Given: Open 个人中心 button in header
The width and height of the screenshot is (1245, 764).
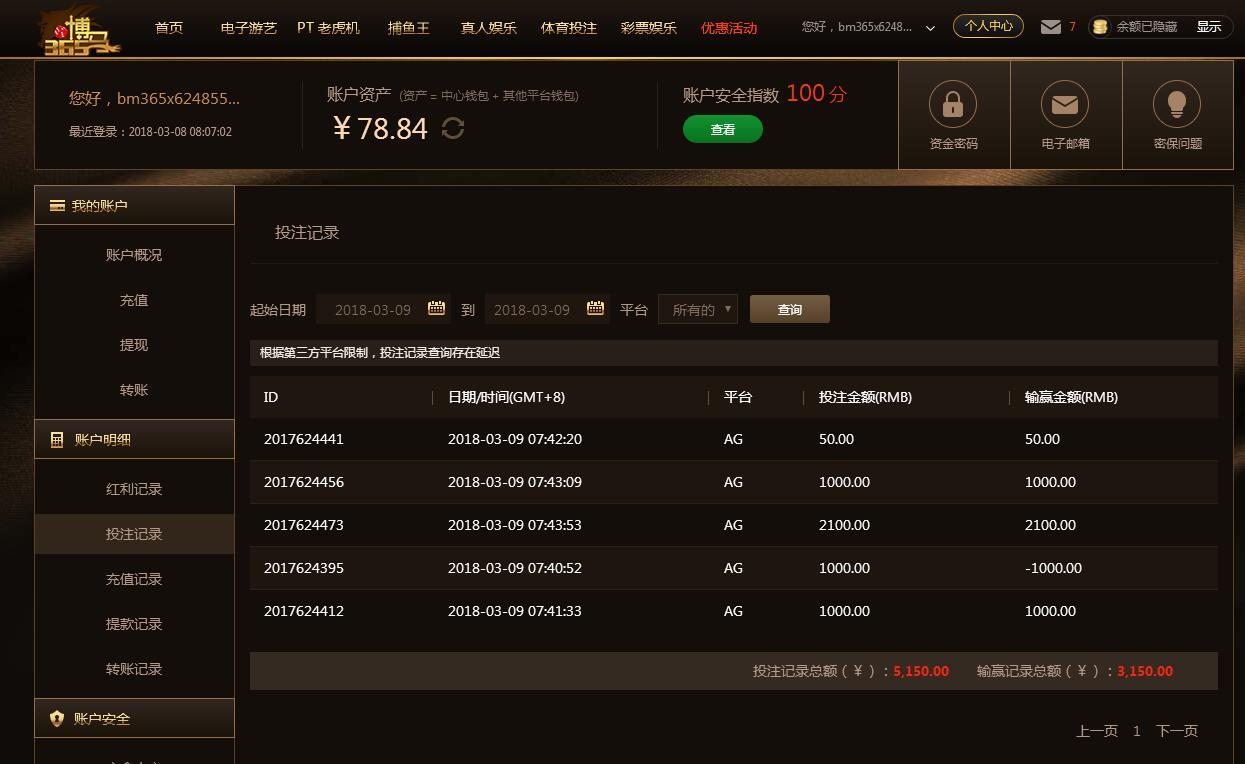Looking at the screenshot, I should 988,26.
